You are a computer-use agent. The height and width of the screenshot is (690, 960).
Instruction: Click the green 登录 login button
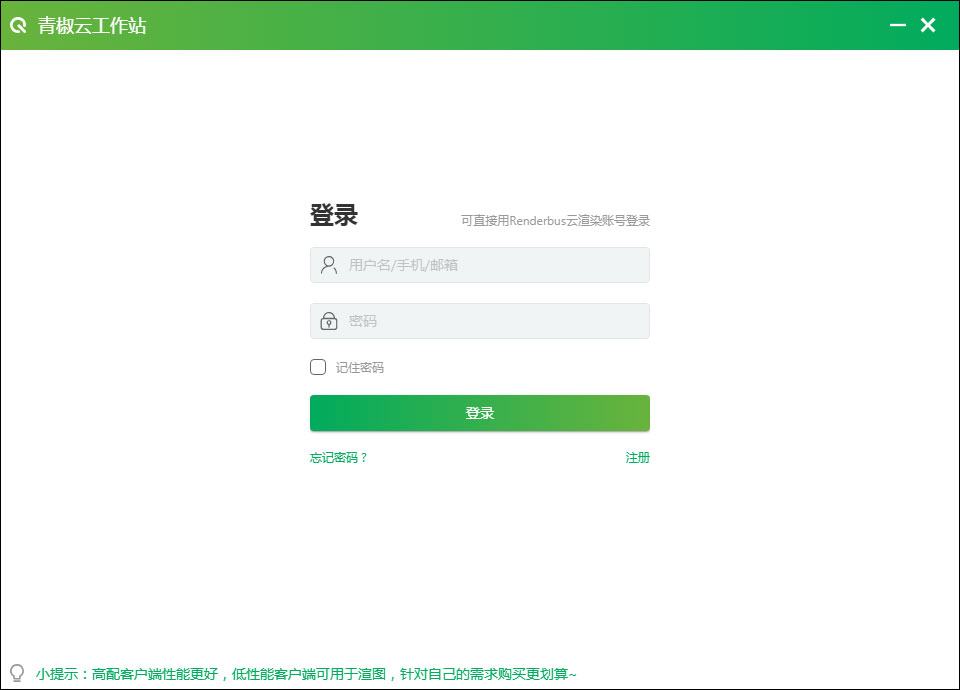(479, 413)
